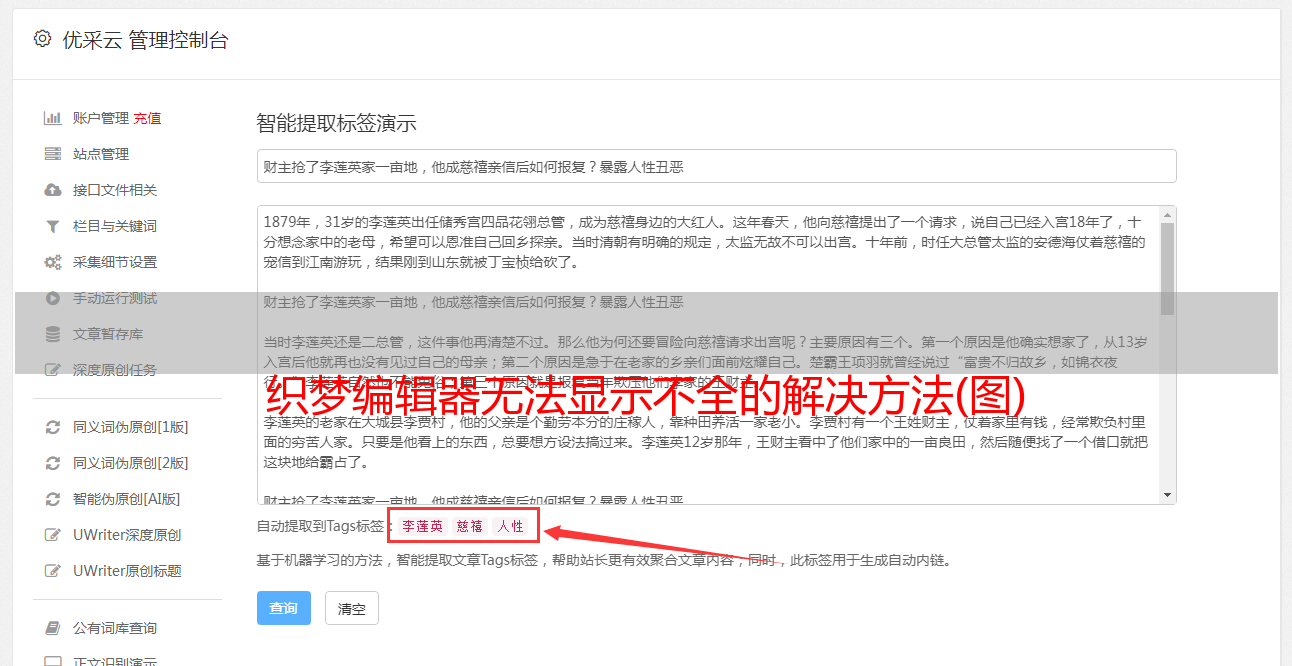Click the 清空 button
The width and height of the screenshot is (1292, 666).
point(352,608)
